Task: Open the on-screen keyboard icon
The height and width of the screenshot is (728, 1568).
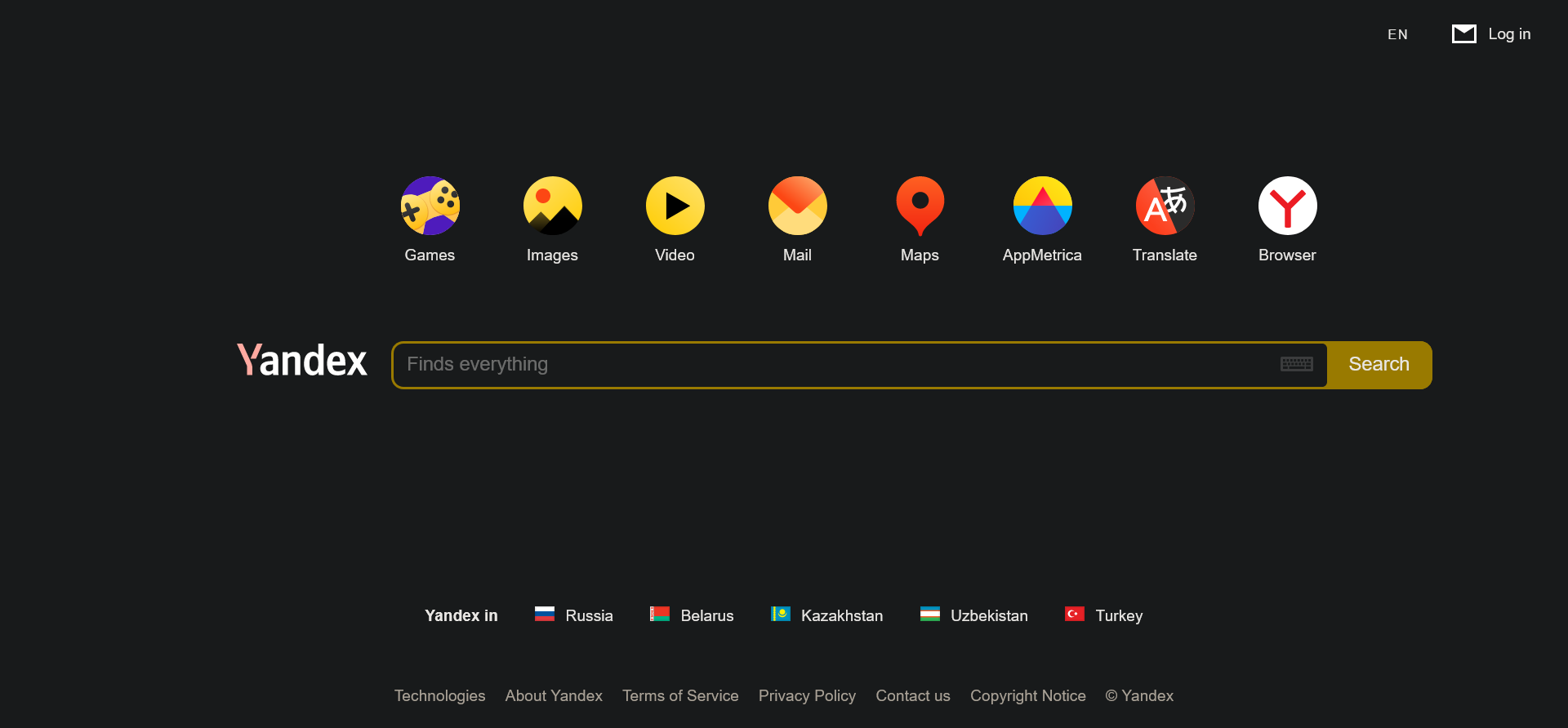Action: pos(1297,364)
